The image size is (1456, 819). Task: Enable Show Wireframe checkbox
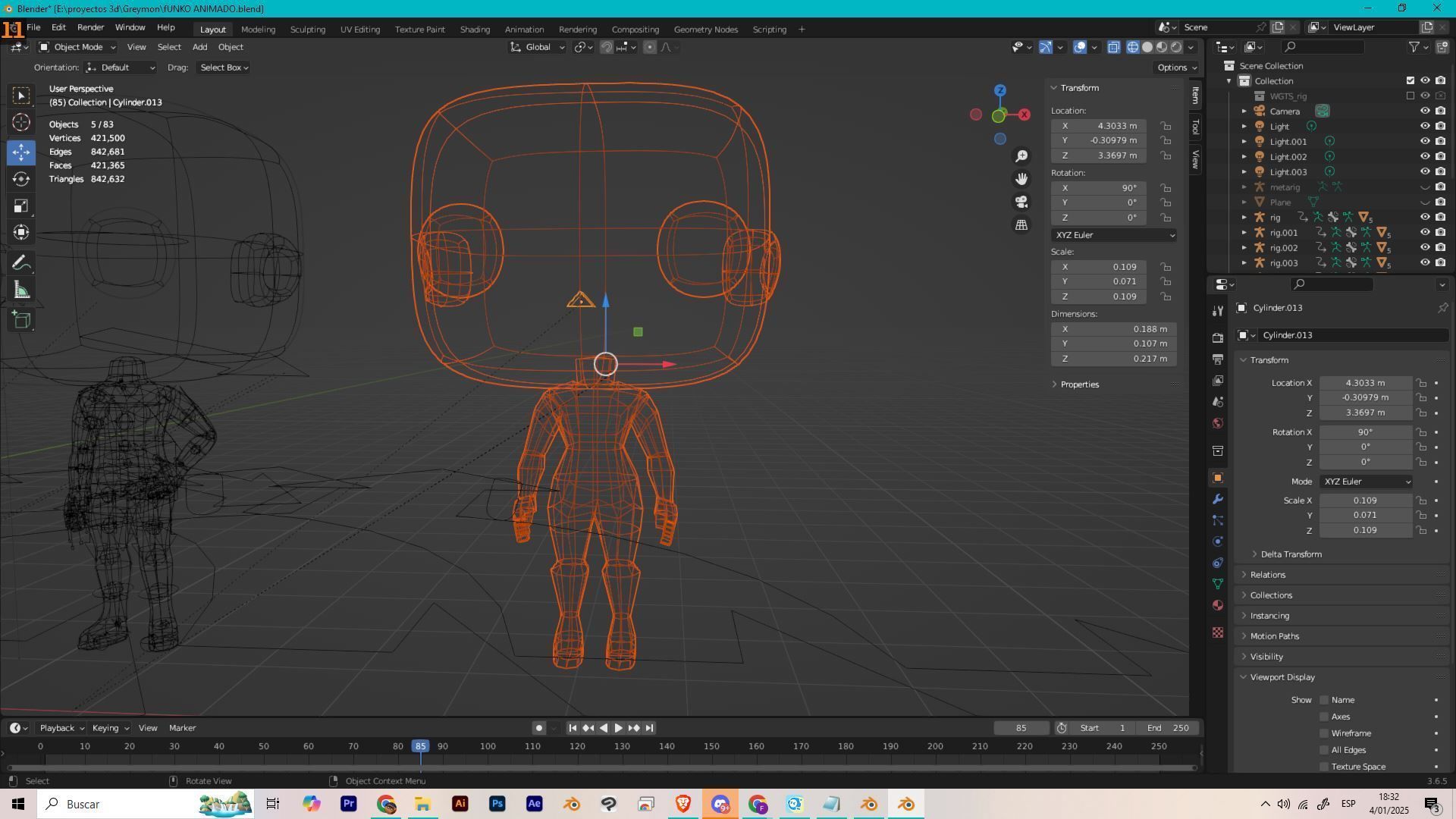click(1324, 733)
